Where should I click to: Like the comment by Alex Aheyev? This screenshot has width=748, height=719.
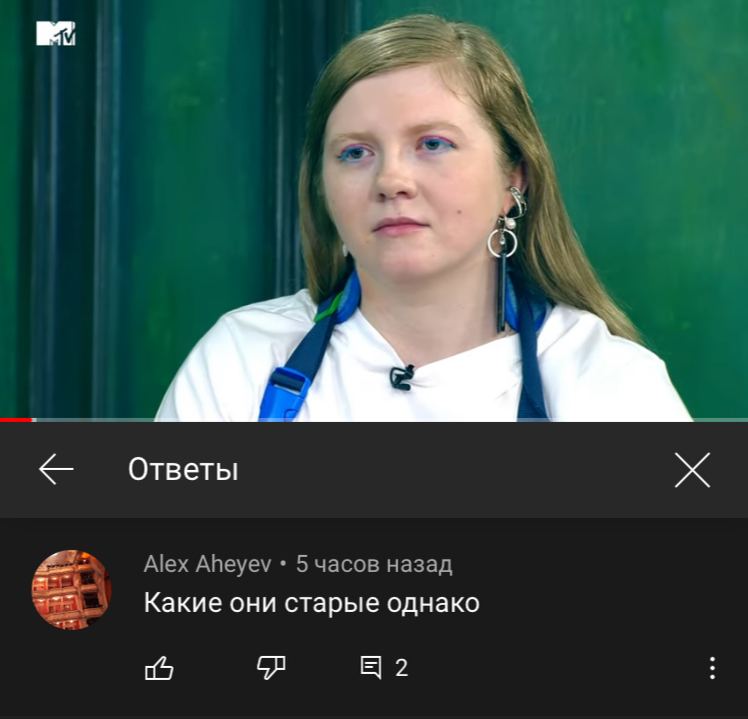click(x=159, y=667)
